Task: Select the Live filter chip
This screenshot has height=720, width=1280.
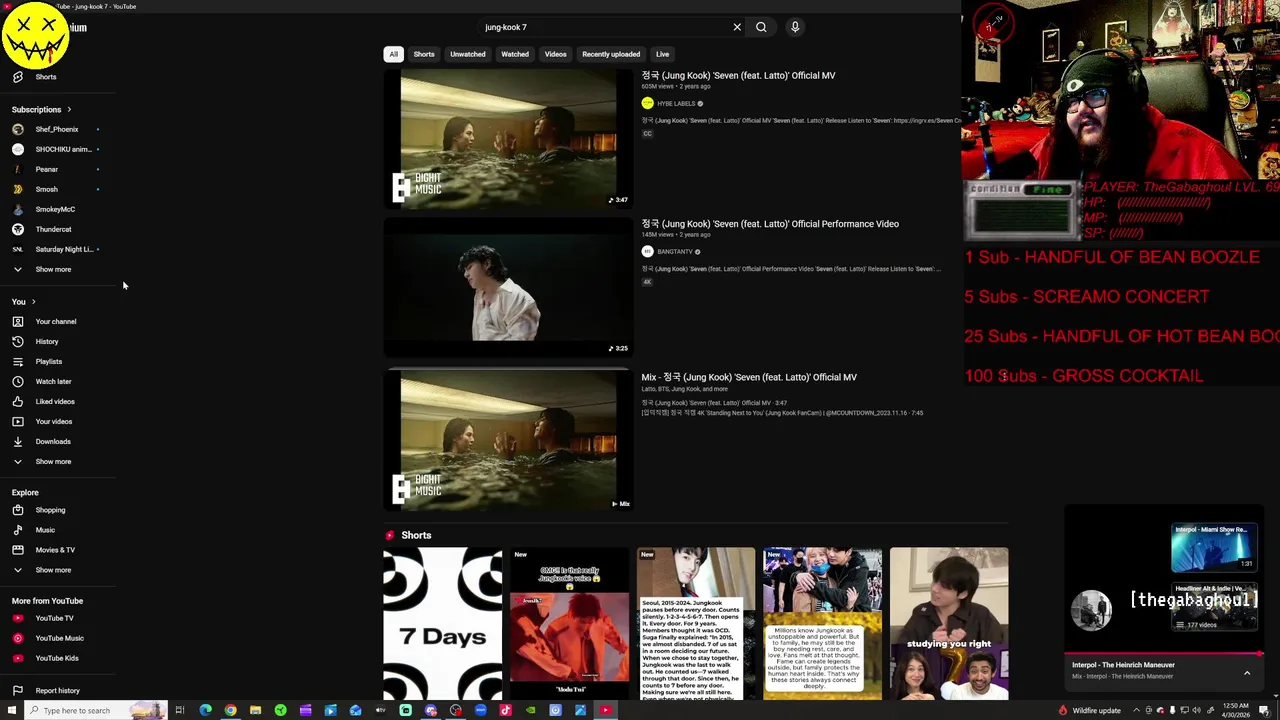Action: point(662,54)
